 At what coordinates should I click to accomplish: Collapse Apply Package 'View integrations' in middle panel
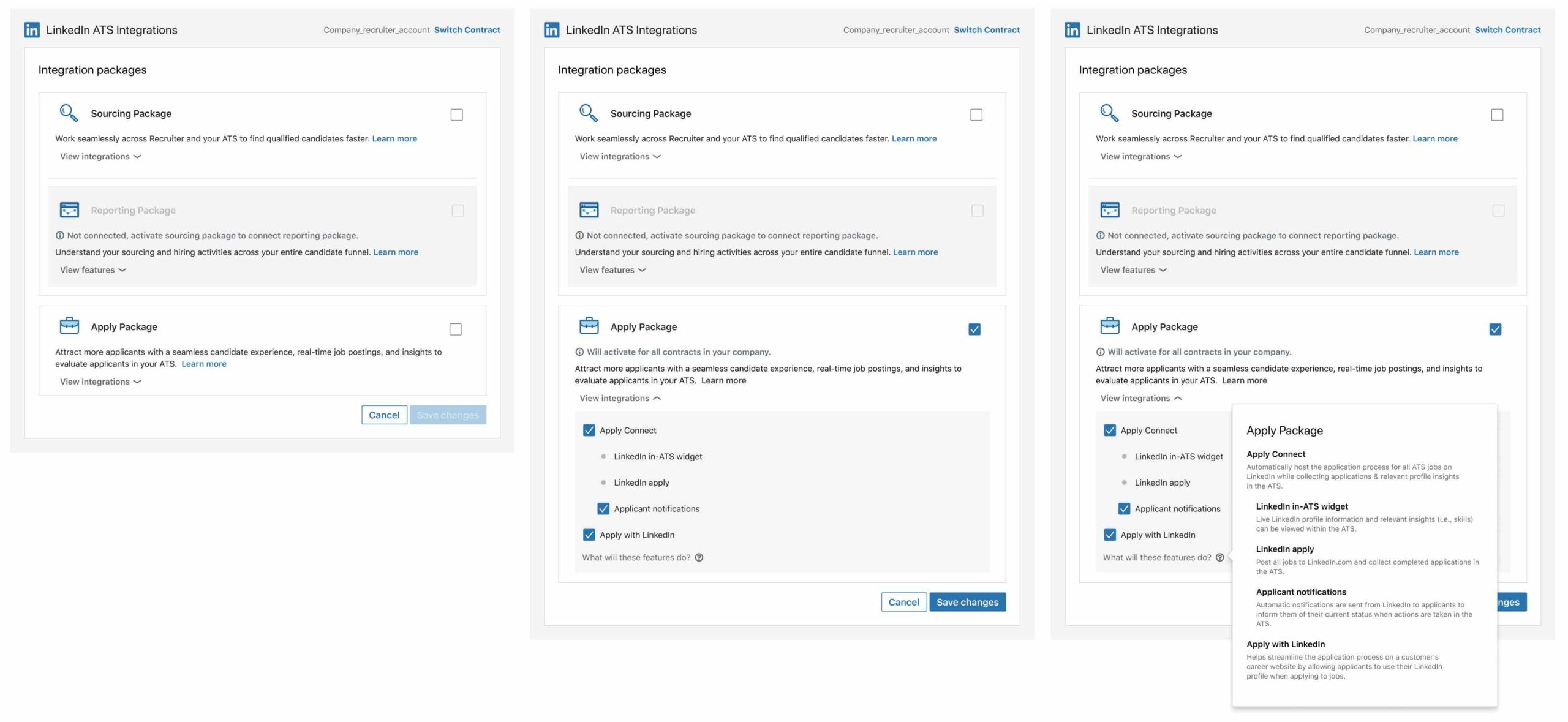[620, 399]
